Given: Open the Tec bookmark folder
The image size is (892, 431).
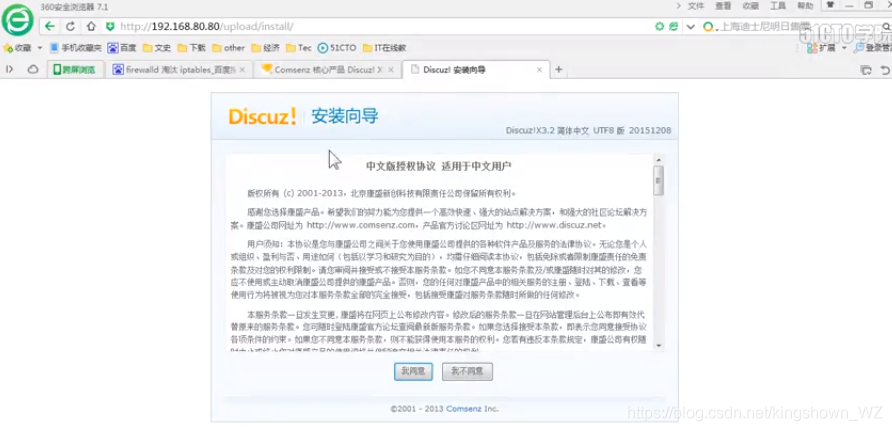Looking at the screenshot, I should (299, 48).
